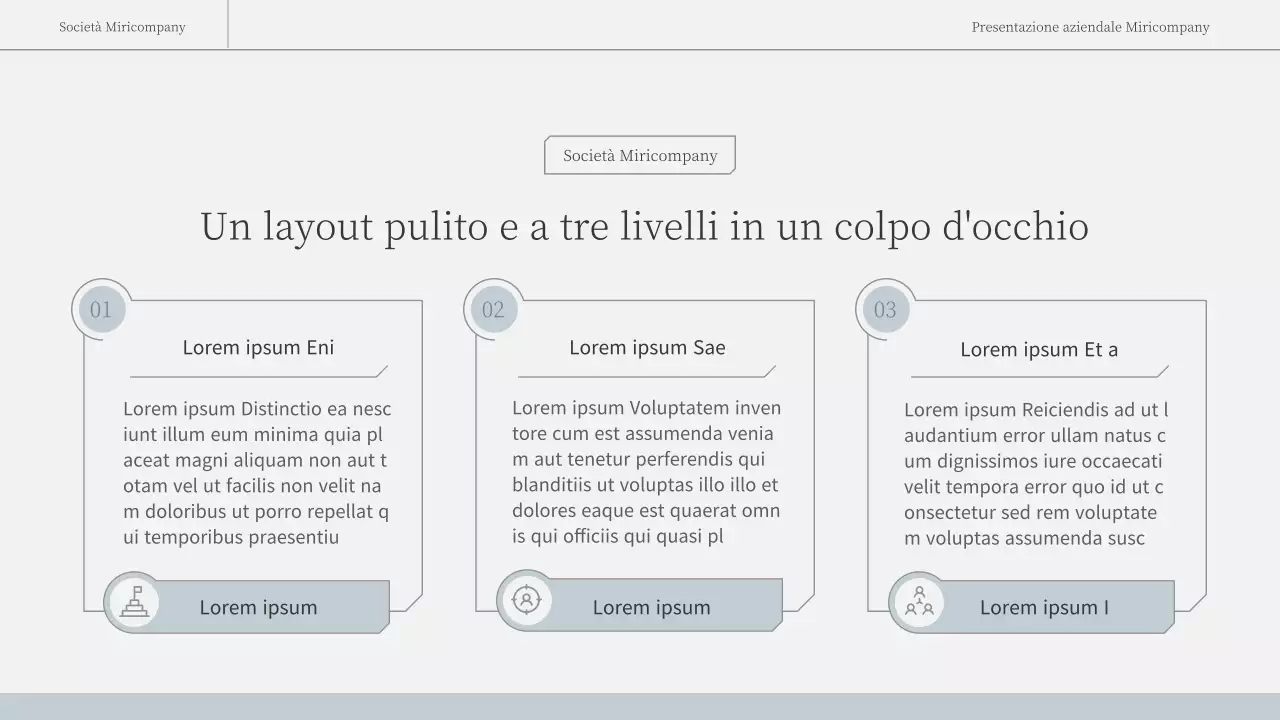Image resolution: width=1280 pixels, height=720 pixels.
Task: Open the "Società Miricompany" link in the top-left header
Action: 121,27
